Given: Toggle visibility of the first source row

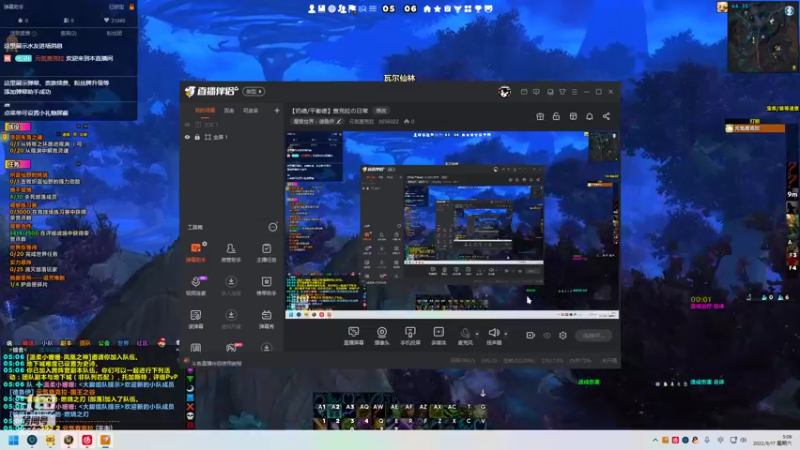Looking at the screenshot, I should [x=187, y=124].
